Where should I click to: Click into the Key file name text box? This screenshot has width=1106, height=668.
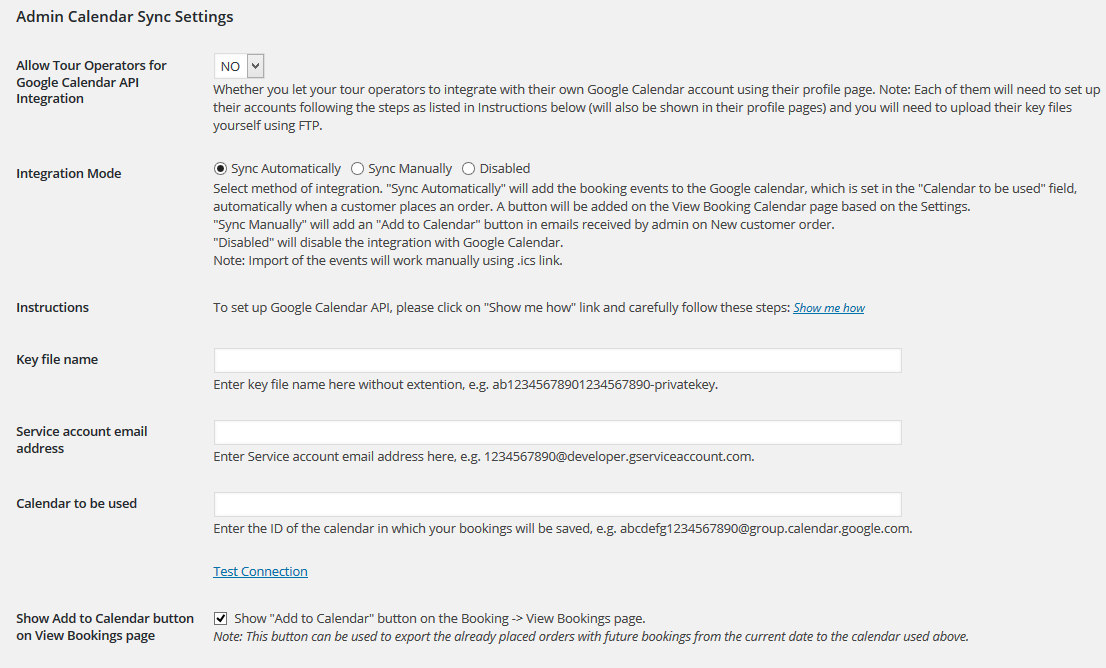557,360
